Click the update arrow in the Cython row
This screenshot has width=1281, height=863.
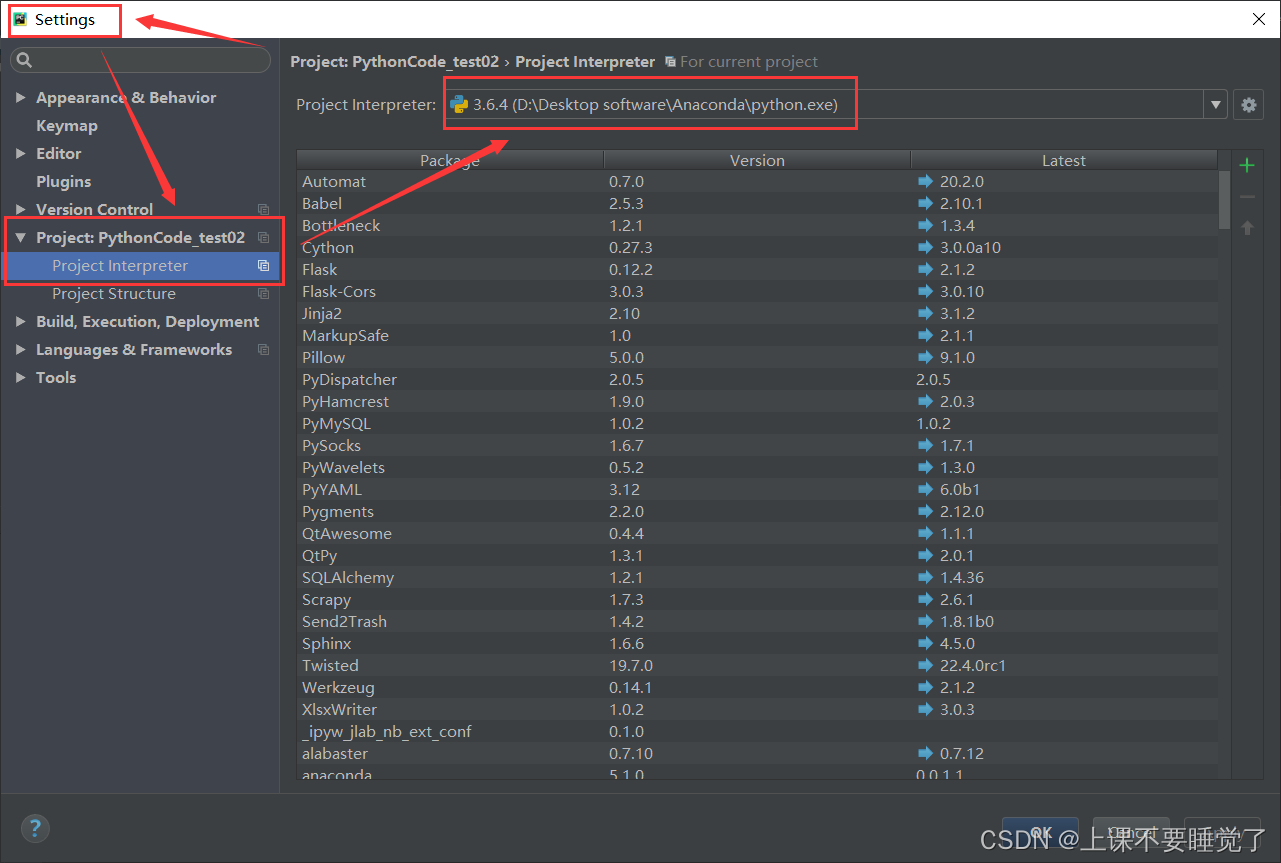coord(925,248)
